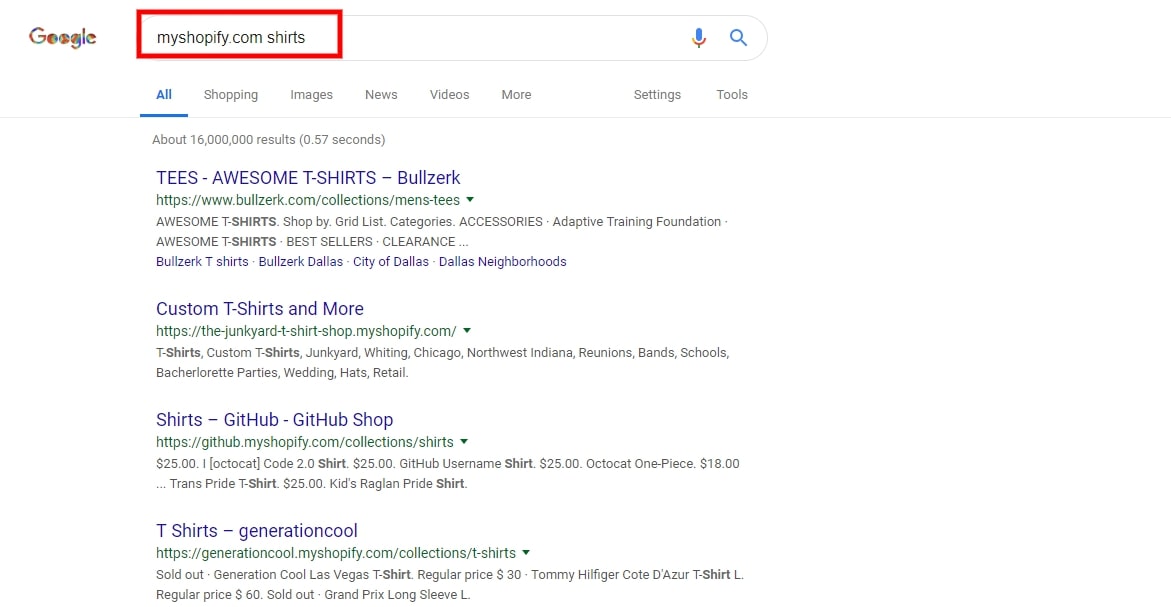Expand arrow beside generationcool.myshopify.com URL
The height and width of the screenshot is (607, 1171).
526,553
